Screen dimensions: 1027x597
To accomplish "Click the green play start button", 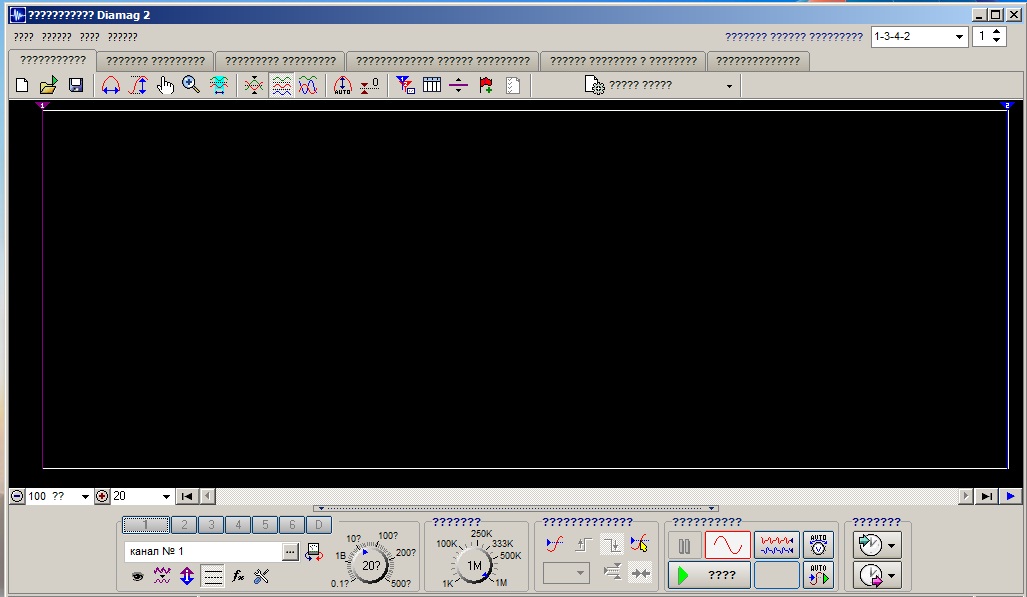I will [x=709, y=575].
